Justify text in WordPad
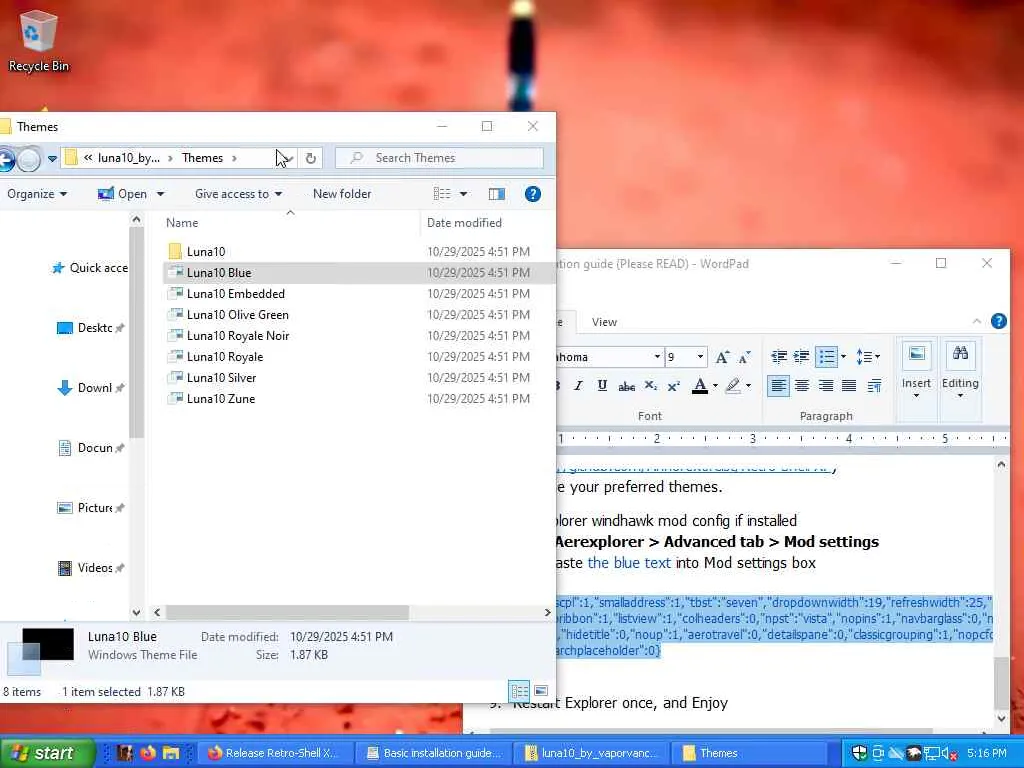Screen dimensions: 1024x768 [x=849, y=386]
